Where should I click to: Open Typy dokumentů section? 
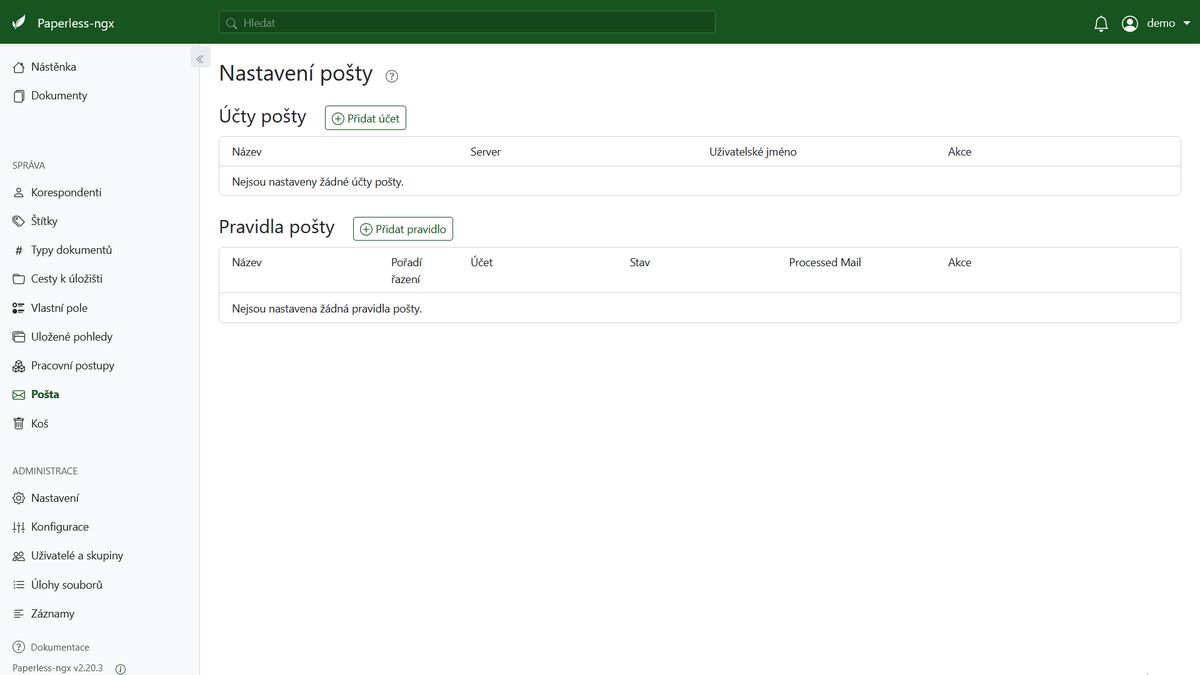coord(71,250)
